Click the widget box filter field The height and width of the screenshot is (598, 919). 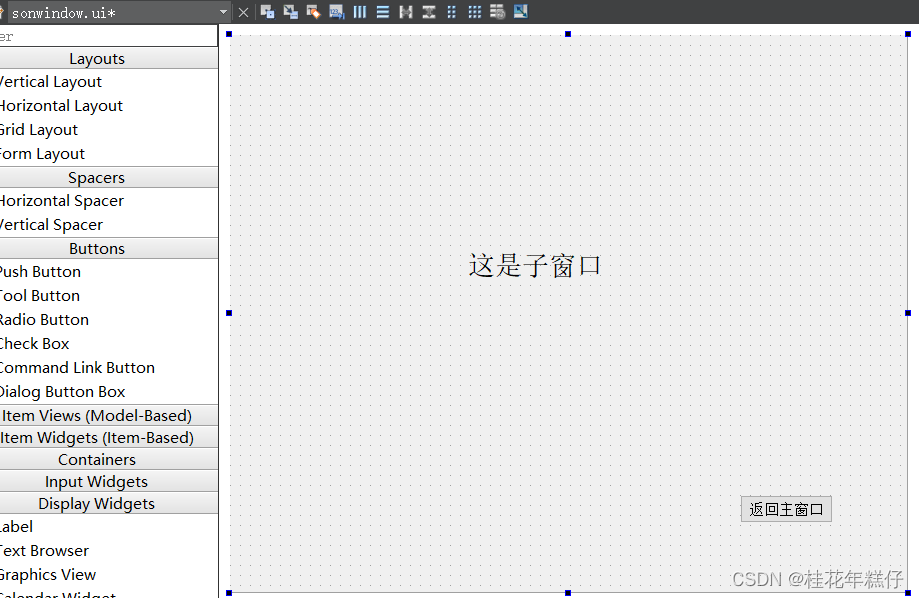108,36
